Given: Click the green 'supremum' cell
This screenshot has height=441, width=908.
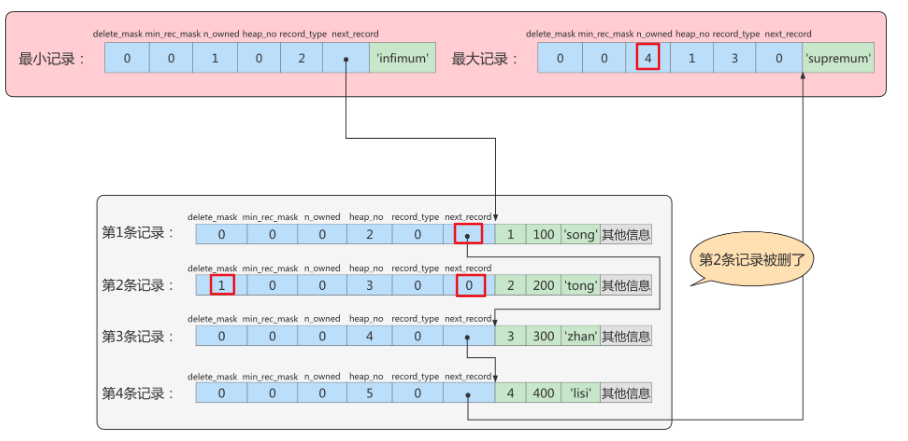Looking at the screenshot, I should (x=838, y=58).
